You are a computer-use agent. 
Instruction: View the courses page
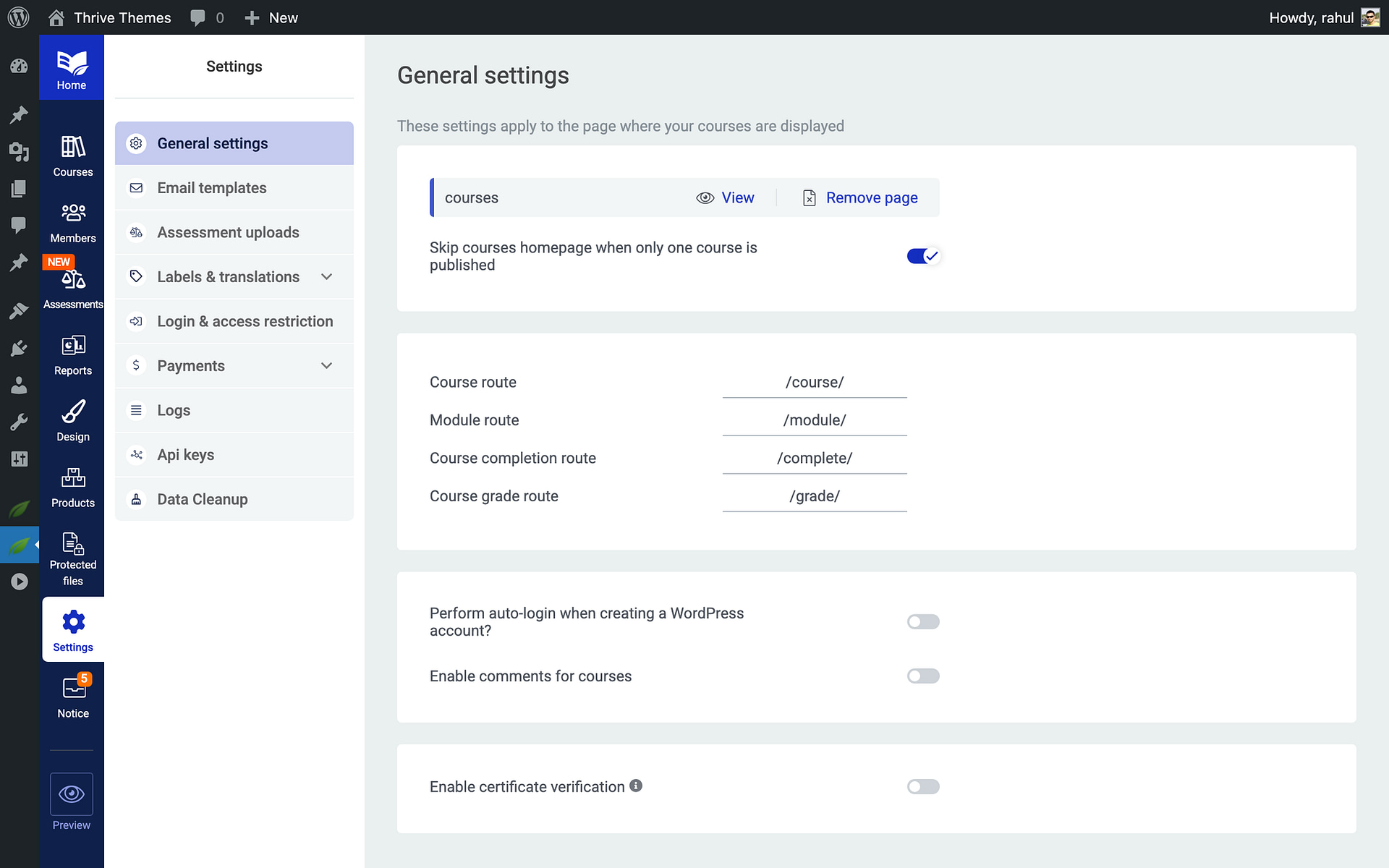726,197
